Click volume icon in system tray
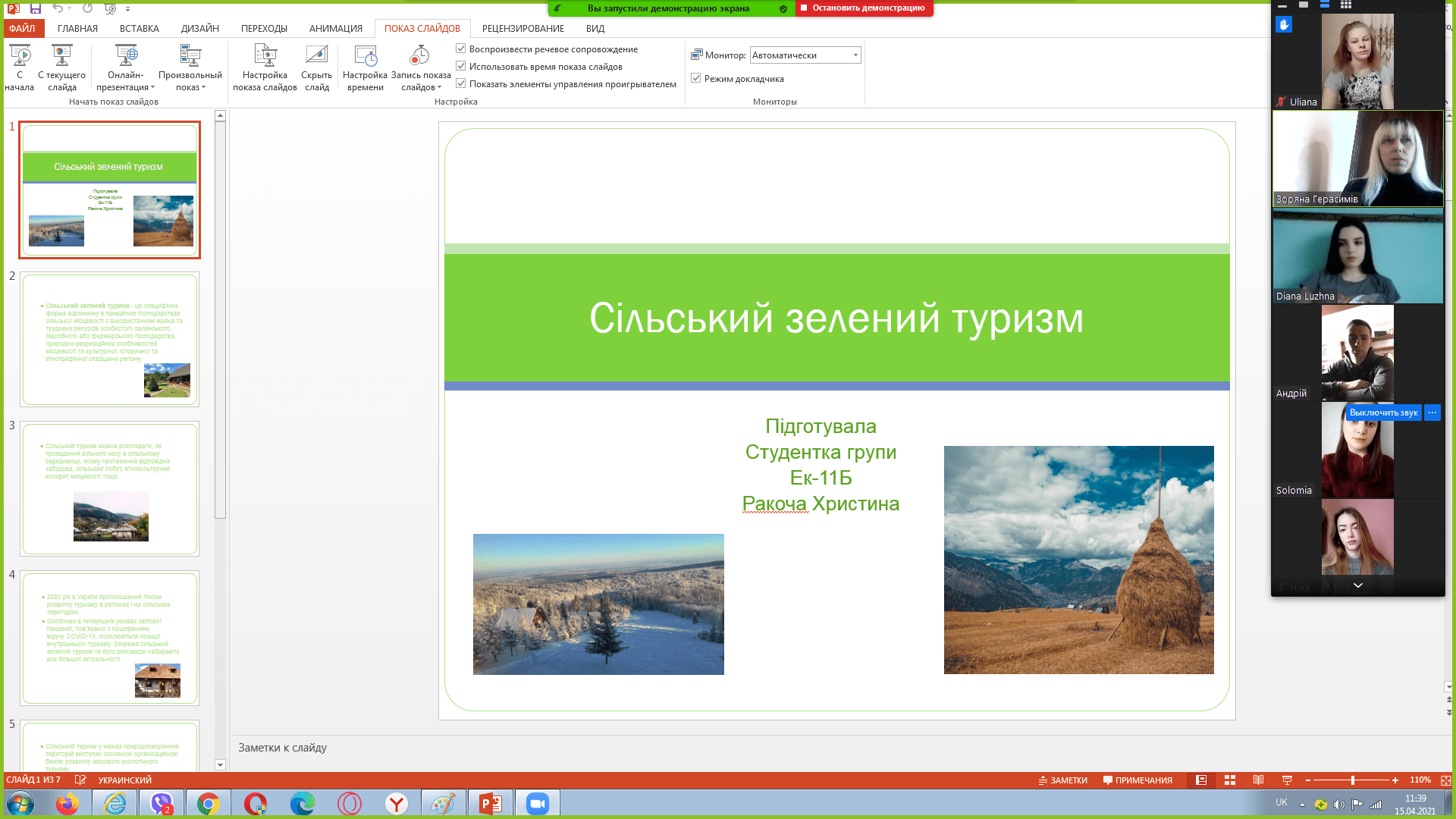 [x=1338, y=805]
